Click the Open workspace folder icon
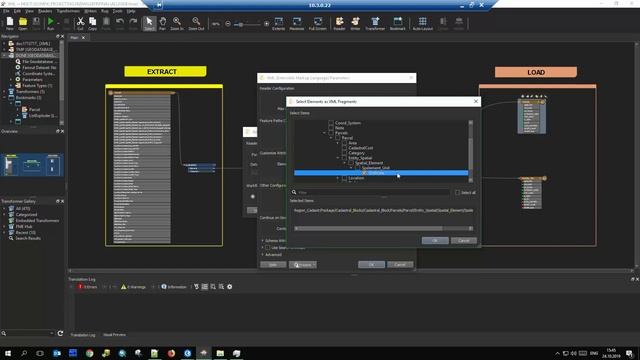The height and width of the screenshot is (360, 640). 23,23
